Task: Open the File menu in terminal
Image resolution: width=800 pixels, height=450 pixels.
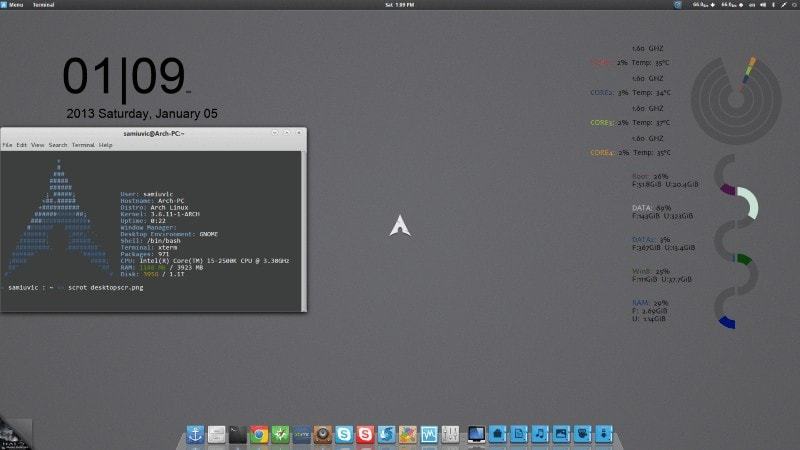Action: (x=7, y=145)
